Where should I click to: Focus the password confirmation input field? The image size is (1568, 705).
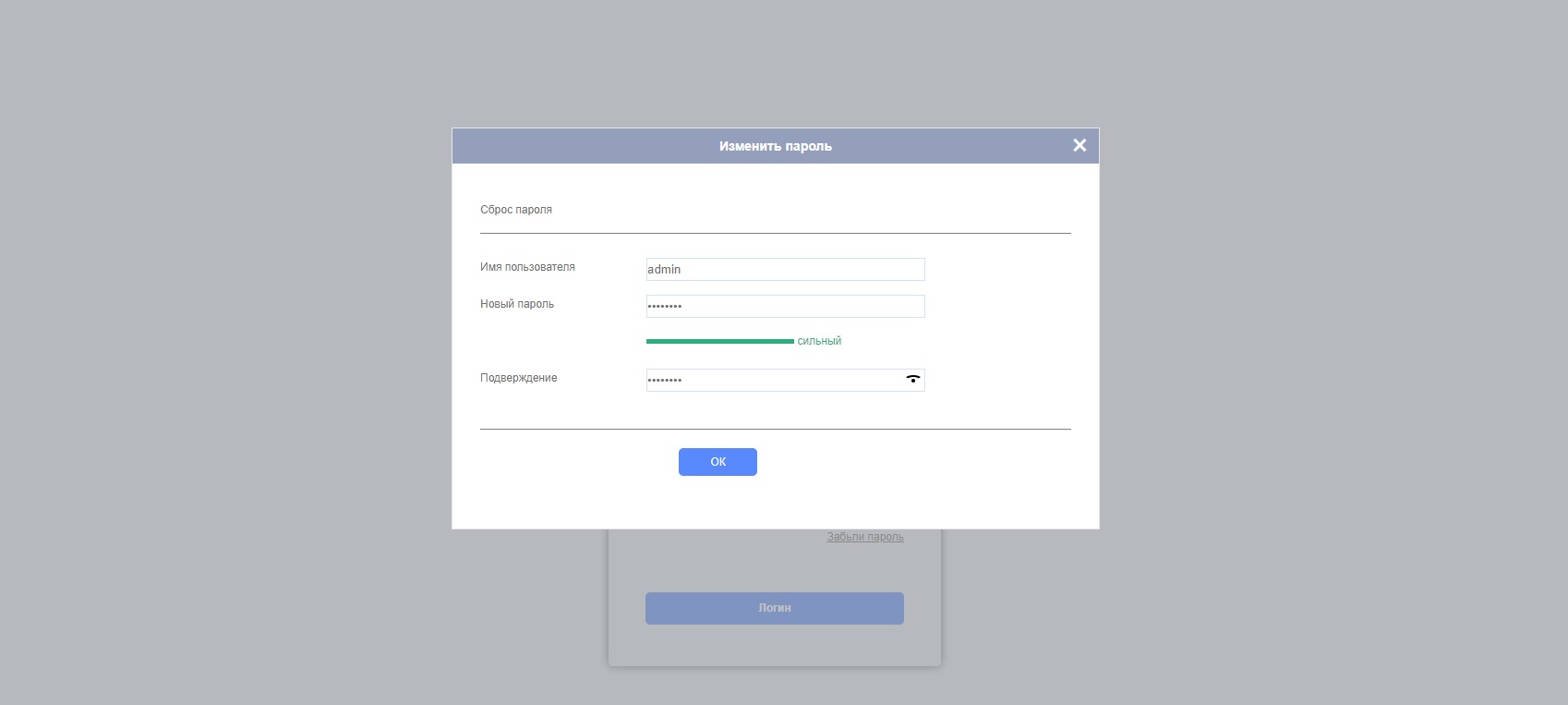coord(771,380)
